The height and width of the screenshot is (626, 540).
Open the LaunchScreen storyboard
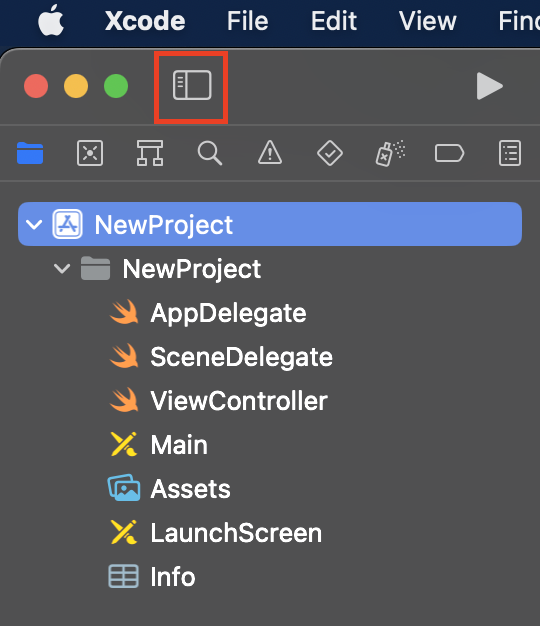(x=236, y=533)
